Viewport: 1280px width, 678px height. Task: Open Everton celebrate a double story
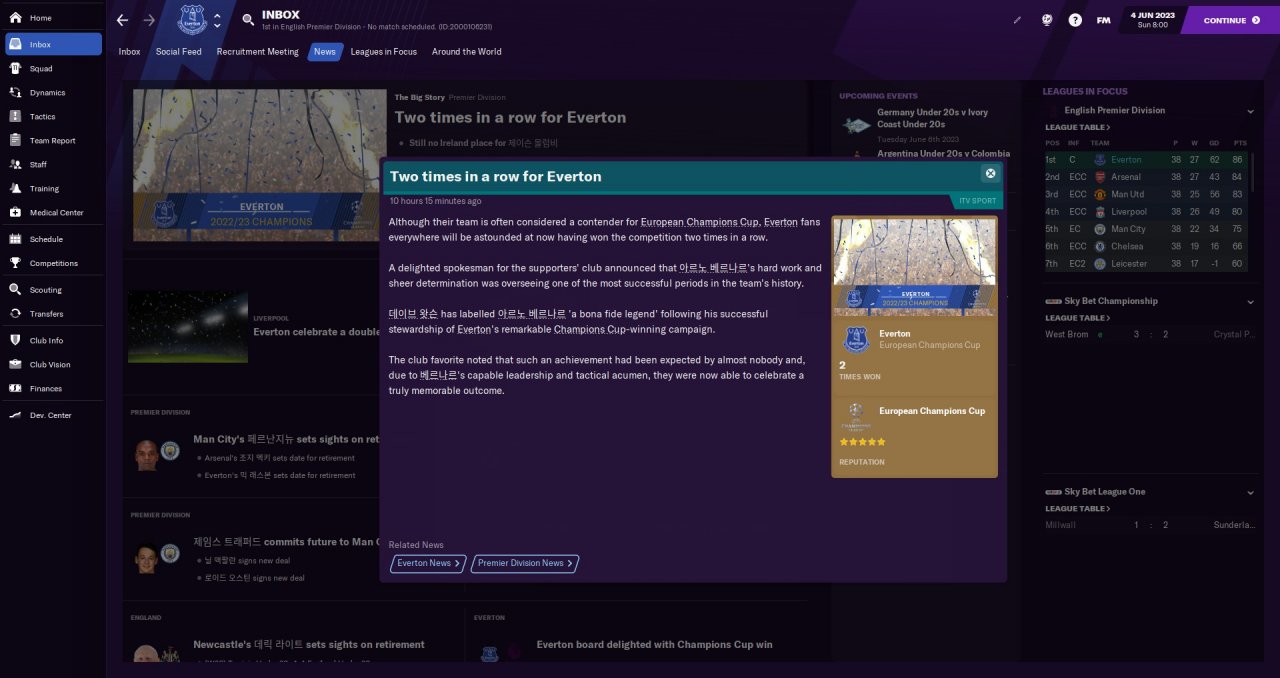point(315,332)
